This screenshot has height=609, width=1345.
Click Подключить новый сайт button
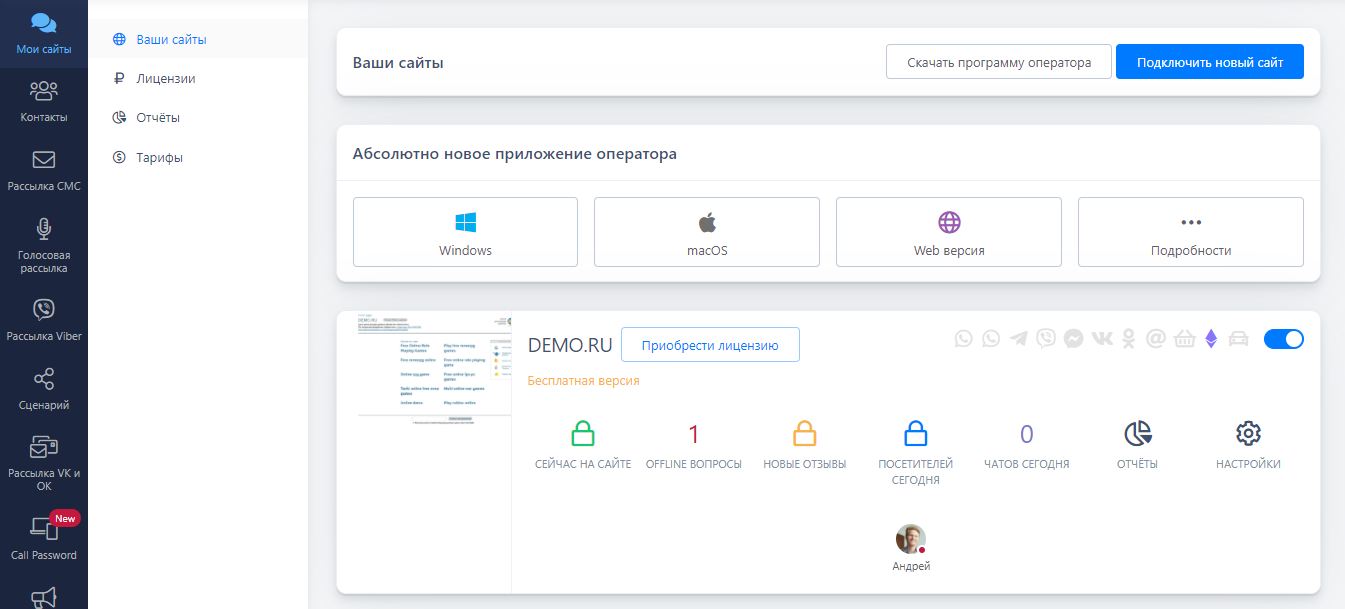coord(1209,62)
